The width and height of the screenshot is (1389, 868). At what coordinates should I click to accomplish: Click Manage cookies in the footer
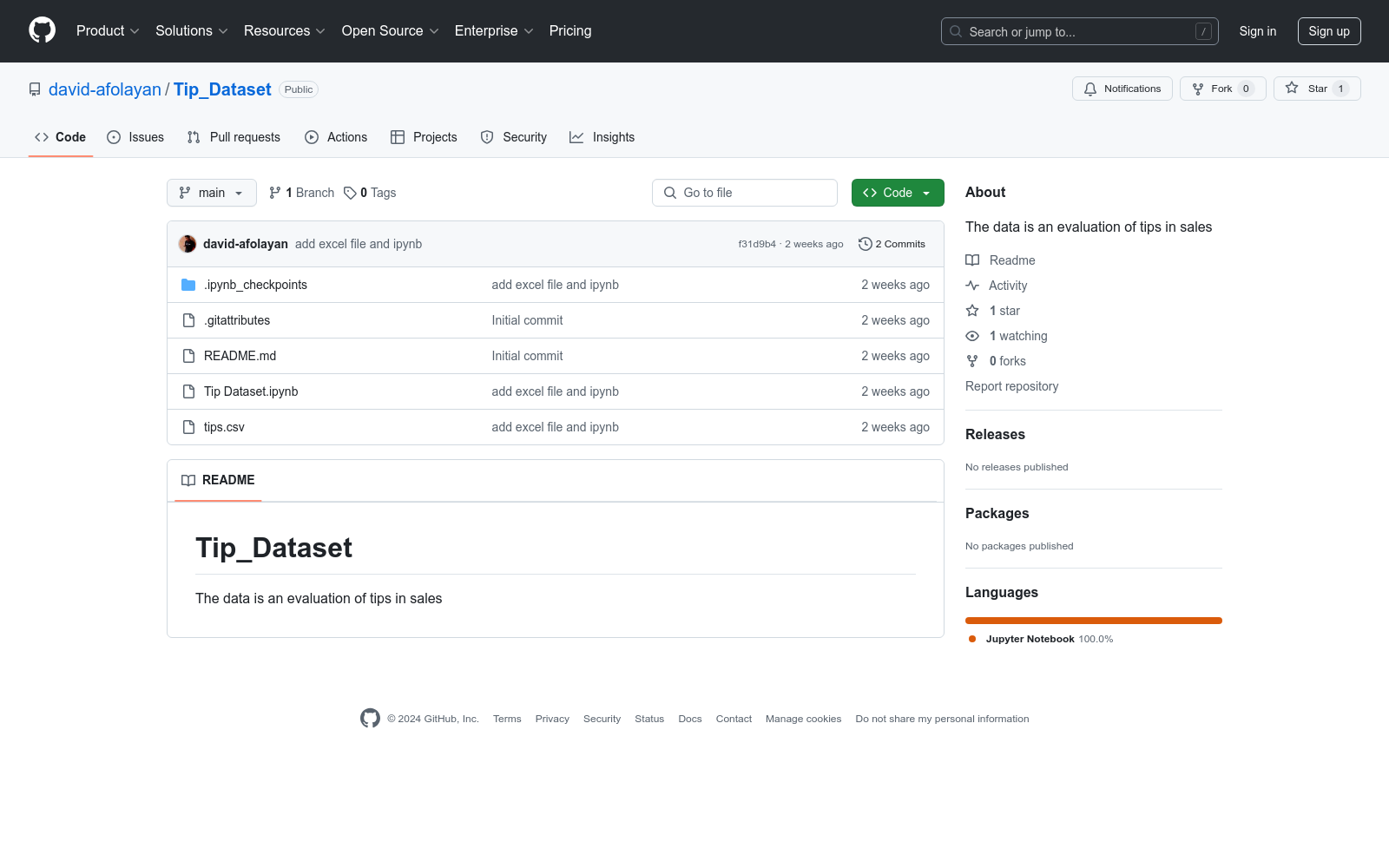coord(803,719)
